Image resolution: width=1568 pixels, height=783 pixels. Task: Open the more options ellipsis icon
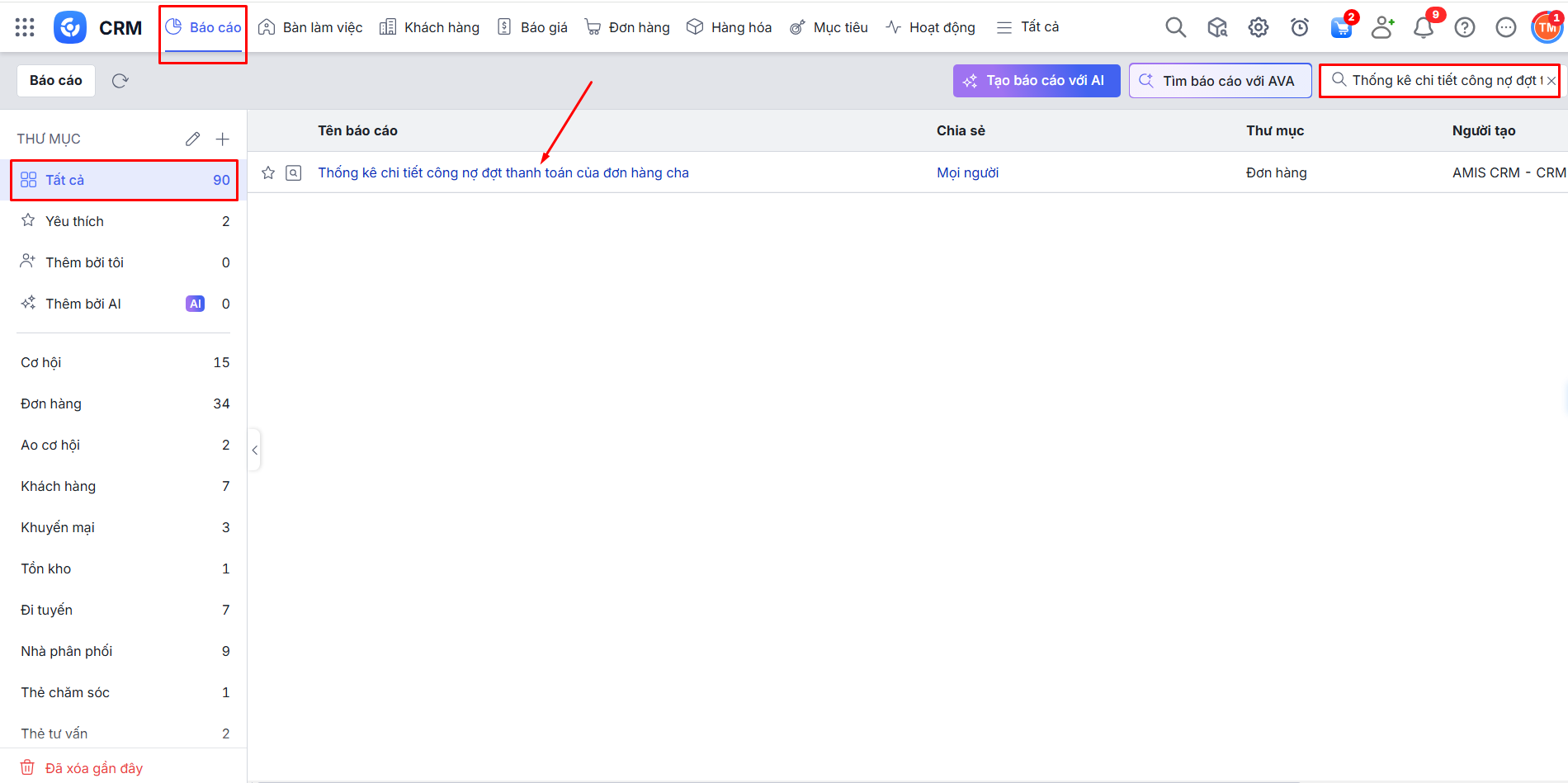click(x=1505, y=27)
